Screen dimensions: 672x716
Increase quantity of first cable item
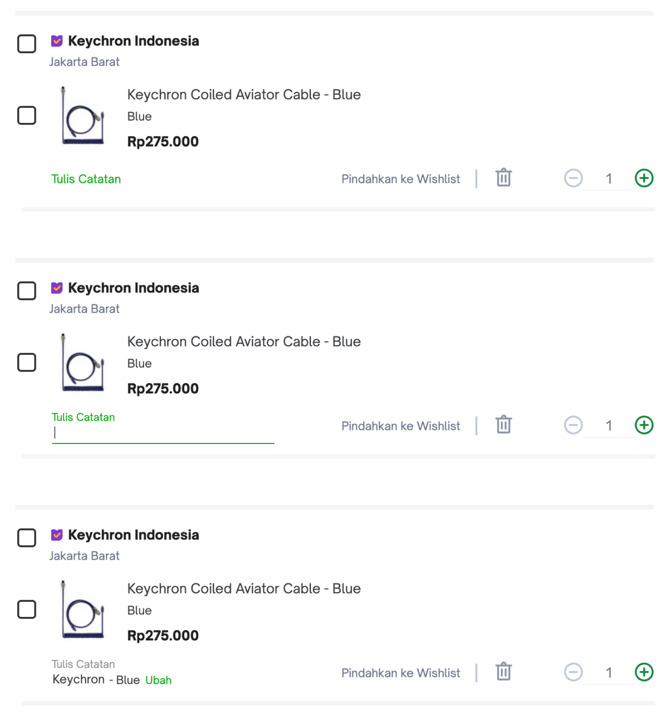644,178
